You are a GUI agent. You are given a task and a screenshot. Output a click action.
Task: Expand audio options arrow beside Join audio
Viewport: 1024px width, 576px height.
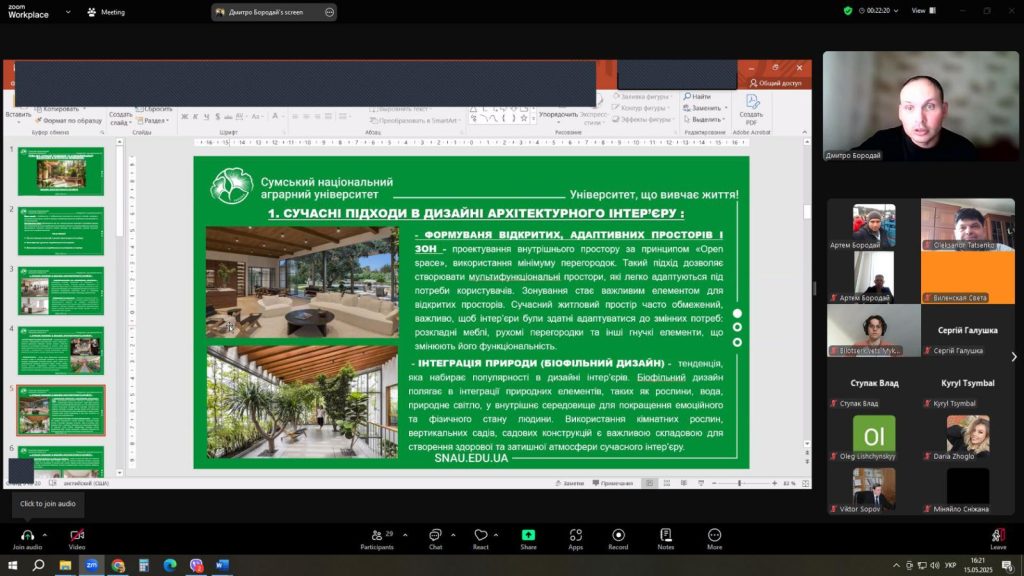click(x=45, y=535)
